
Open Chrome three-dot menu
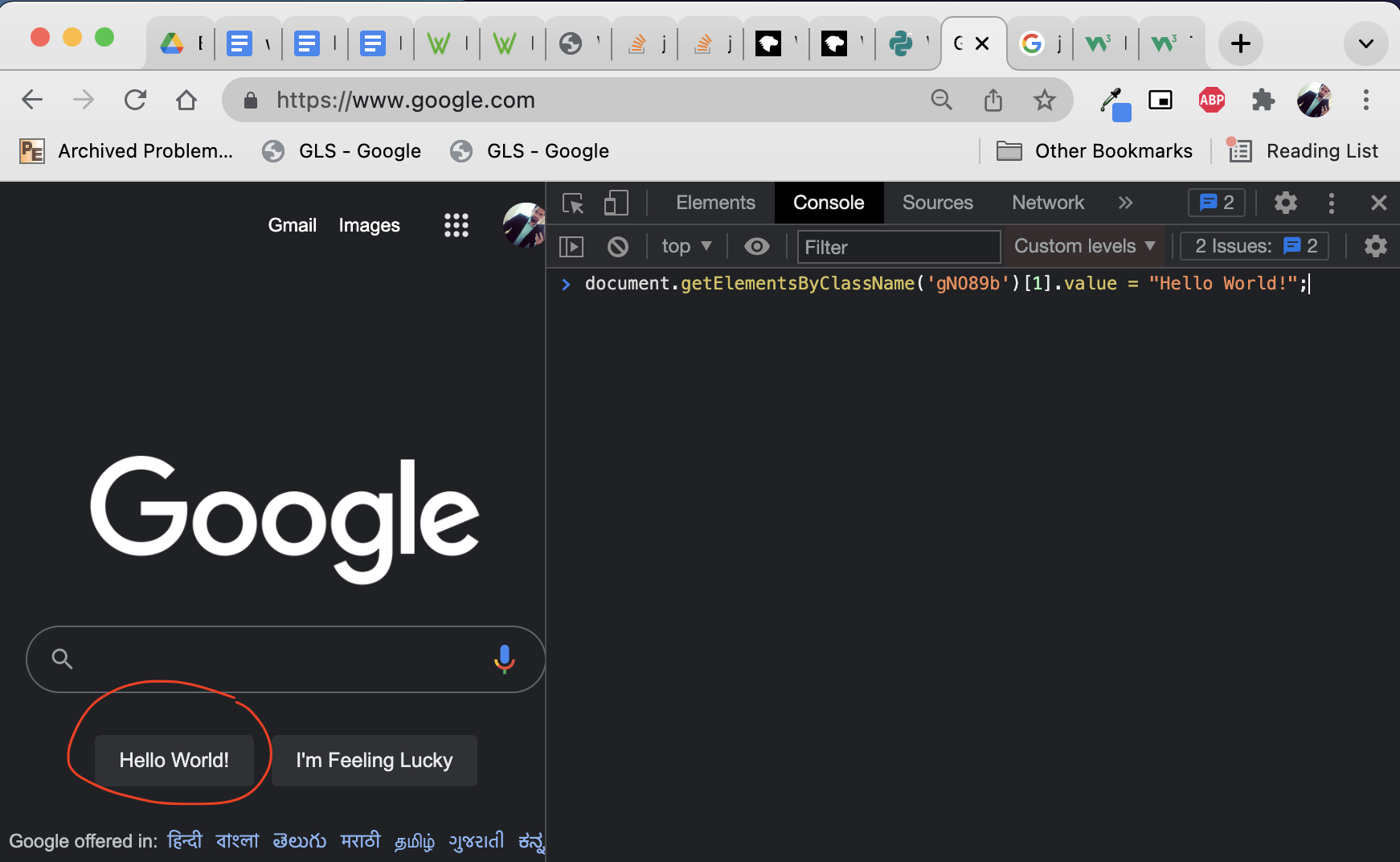tap(1366, 100)
